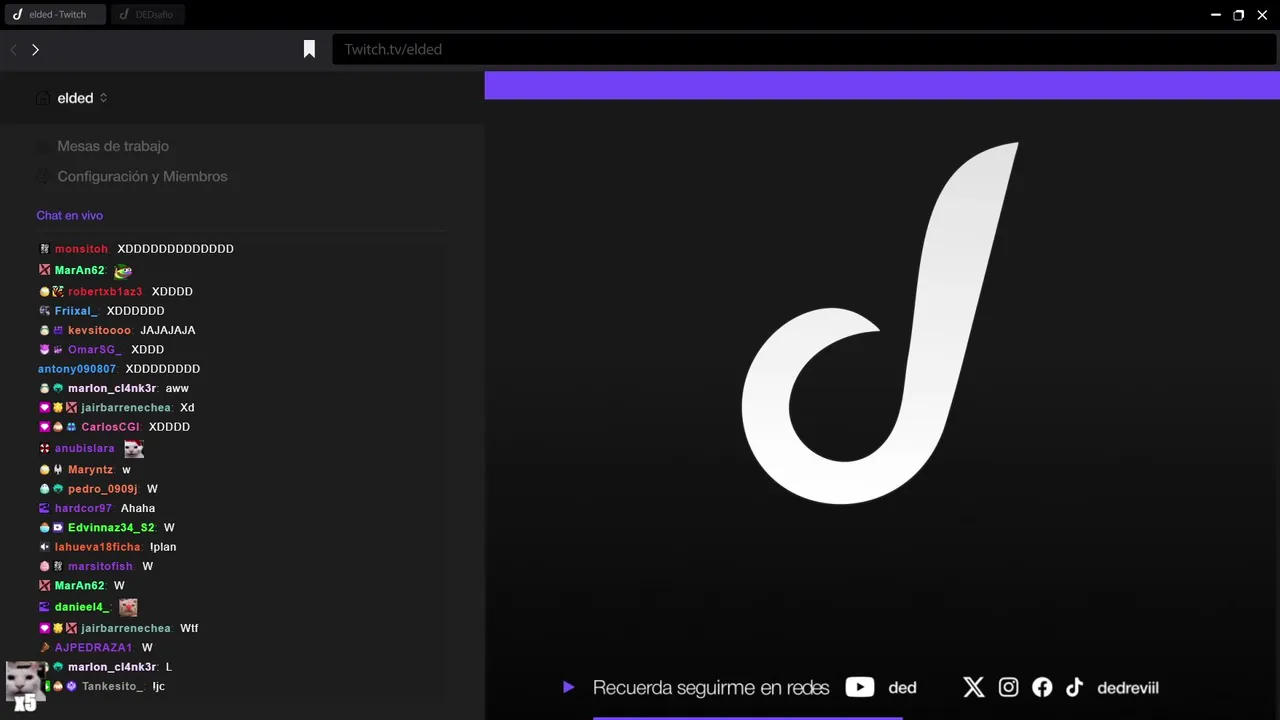Click username Friixal_ in chat
The height and width of the screenshot is (720, 1280).
click(x=76, y=311)
